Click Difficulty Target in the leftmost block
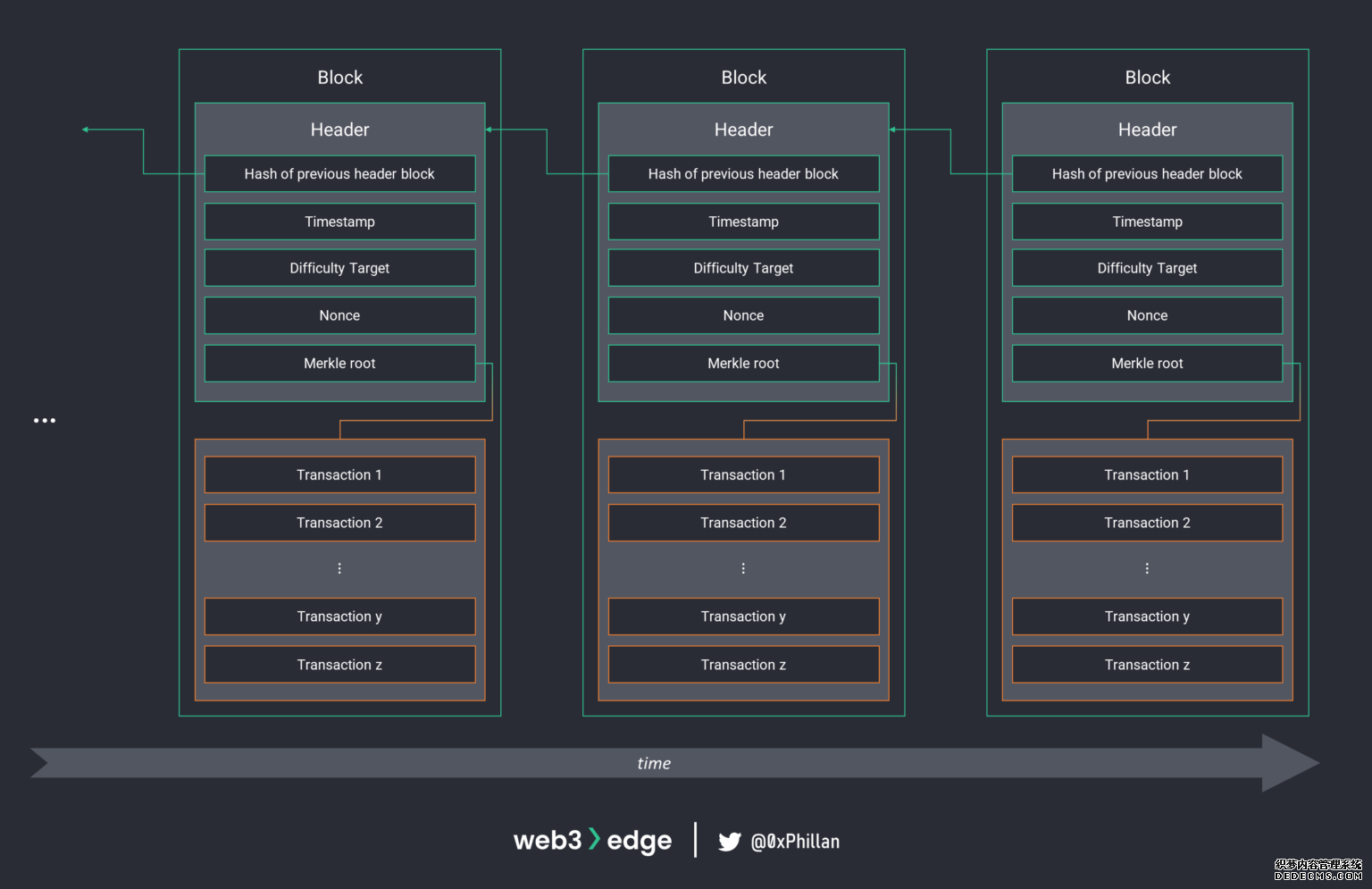The height and width of the screenshot is (889, 1372). click(x=340, y=268)
